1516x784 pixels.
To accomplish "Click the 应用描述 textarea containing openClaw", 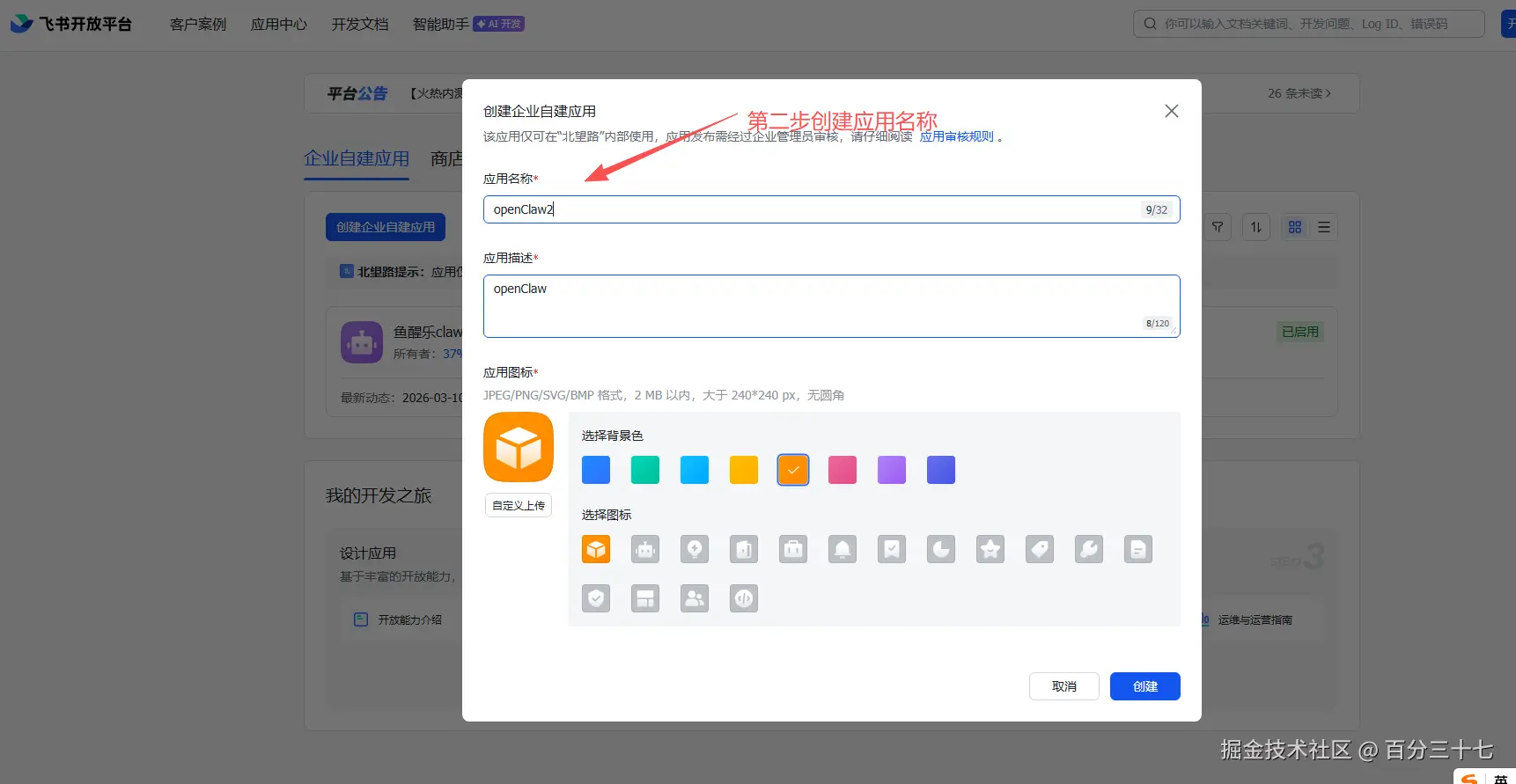I will pos(831,306).
